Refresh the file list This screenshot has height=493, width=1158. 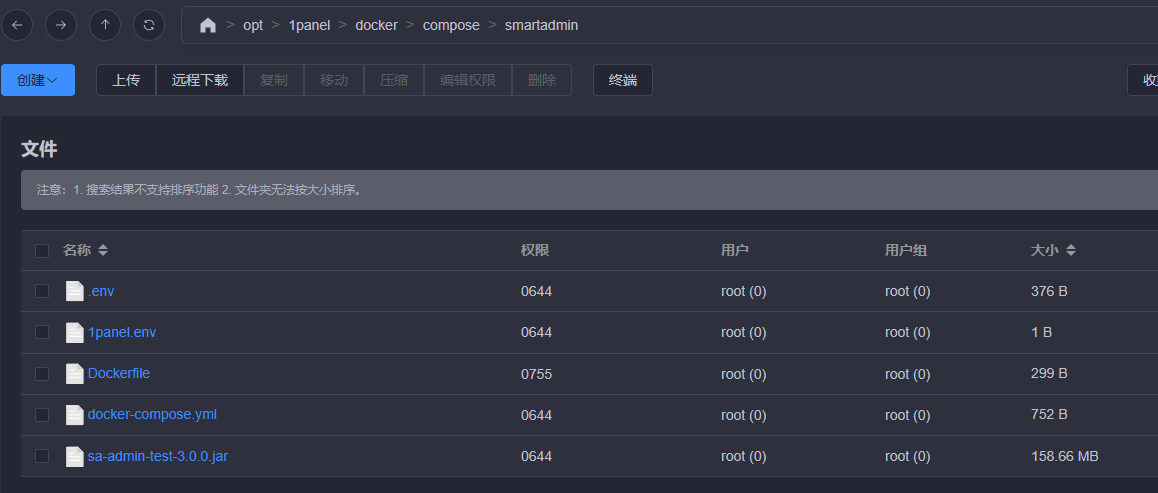[148, 25]
